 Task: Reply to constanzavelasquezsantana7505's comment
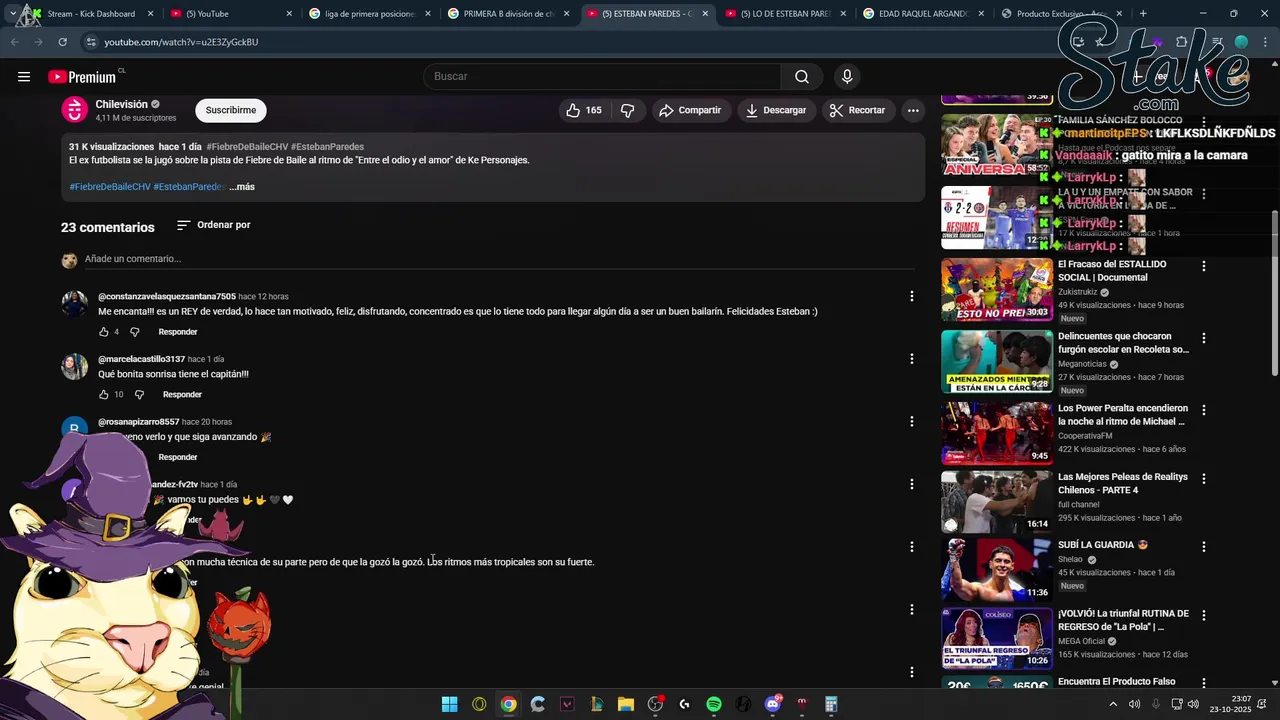coord(178,332)
